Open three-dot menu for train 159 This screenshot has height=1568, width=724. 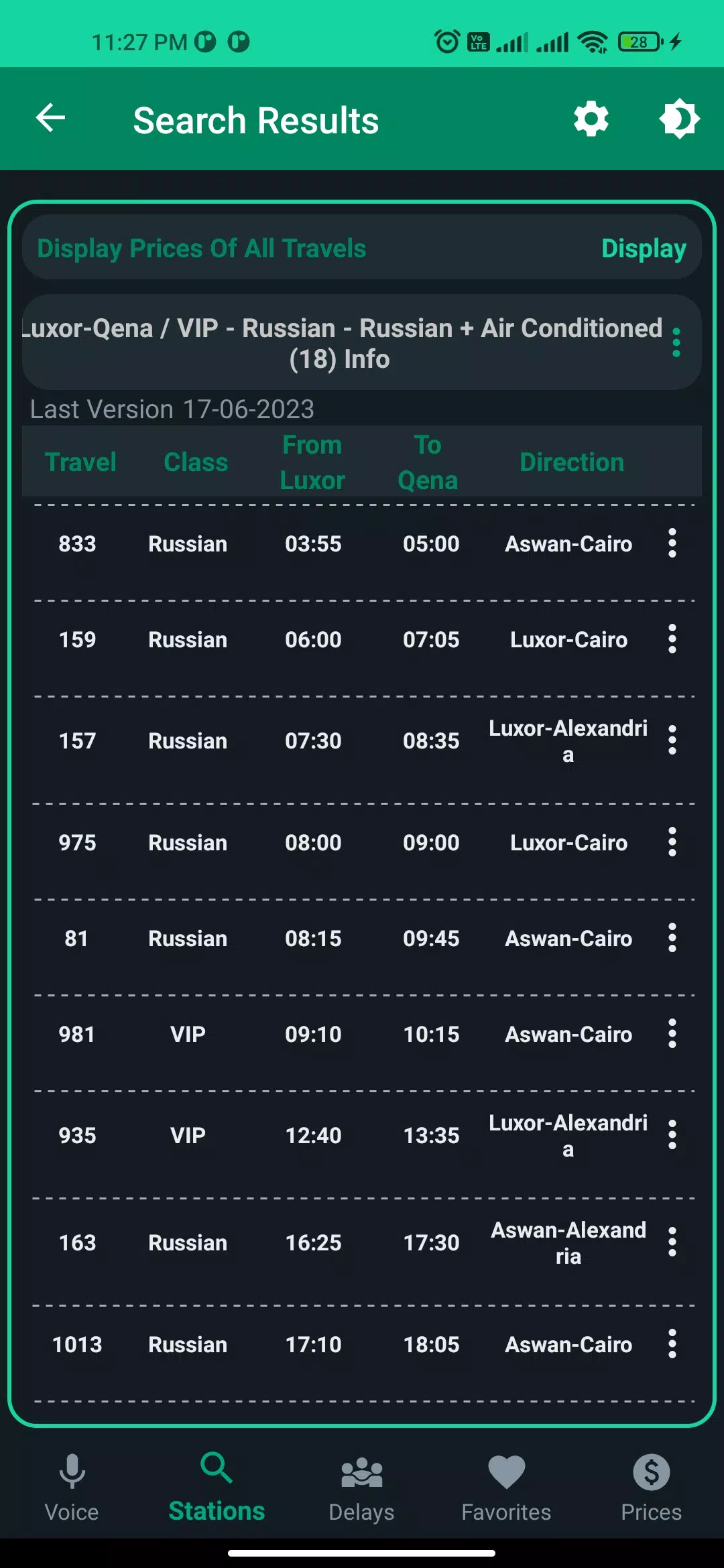(672, 639)
